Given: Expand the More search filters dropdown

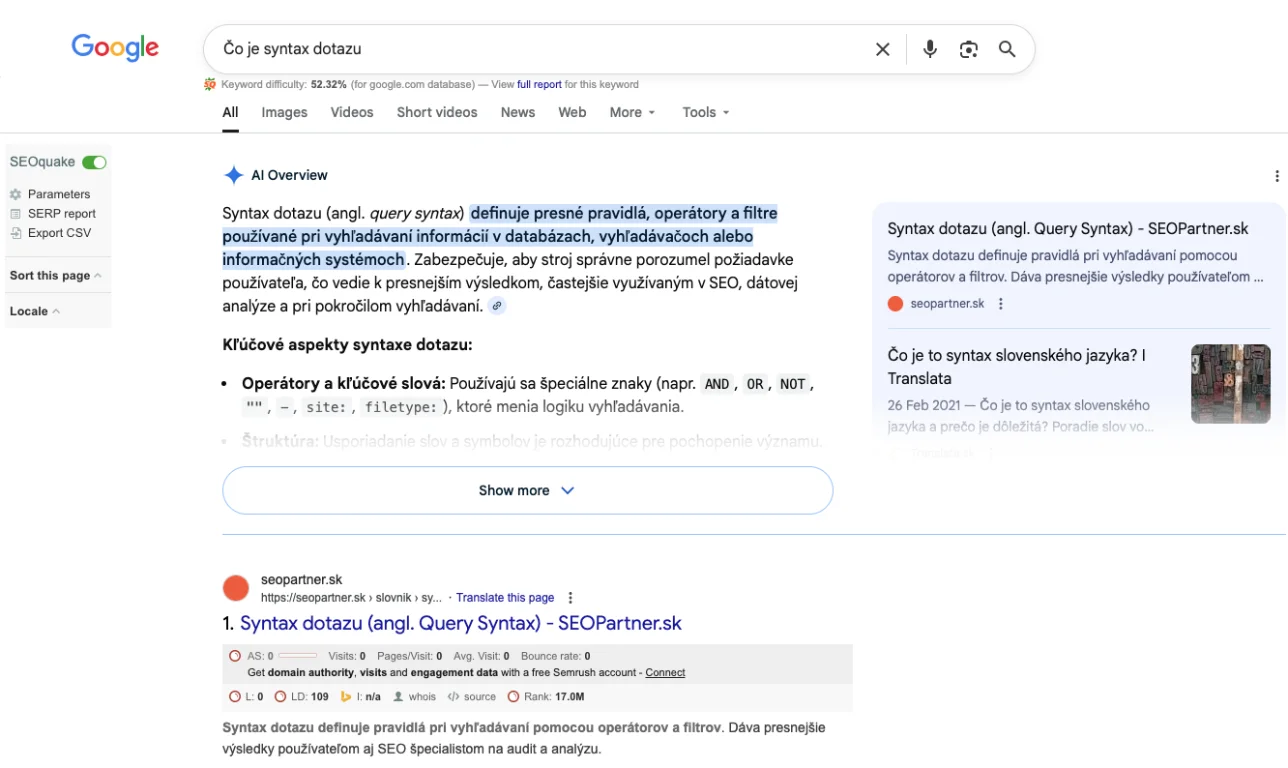Looking at the screenshot, I should [x=632, y=112].
